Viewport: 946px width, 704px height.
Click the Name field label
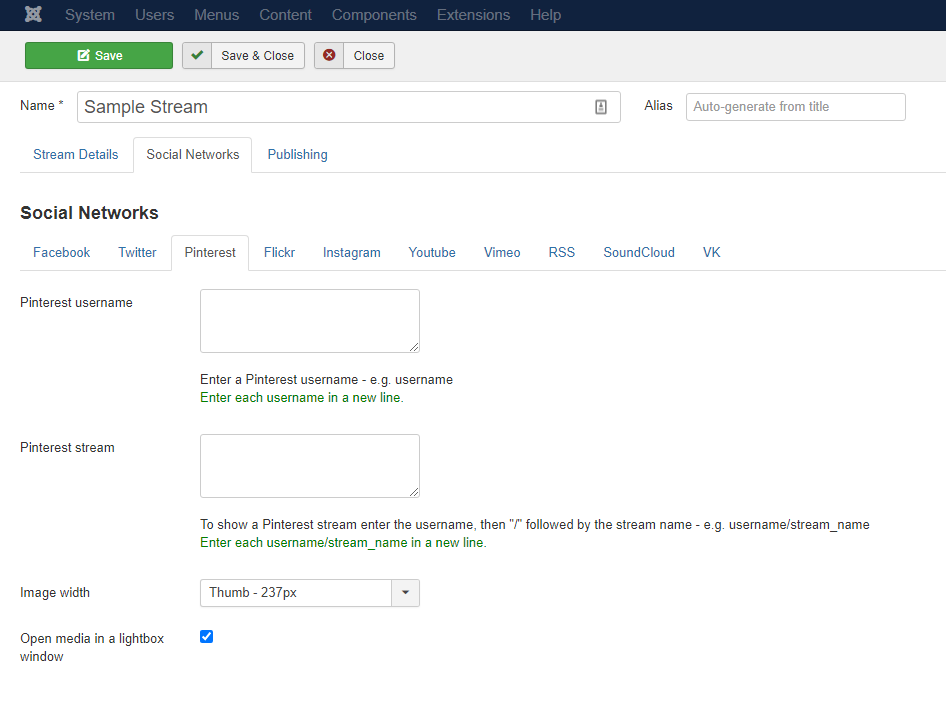click(42, 106)
